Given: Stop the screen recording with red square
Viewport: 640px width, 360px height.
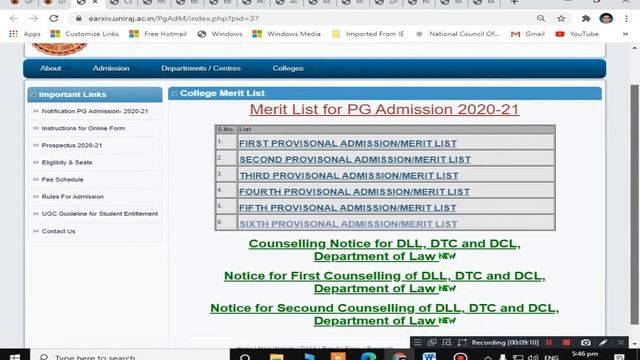Looking at the screenshot, I should click(x=566, y=342).
